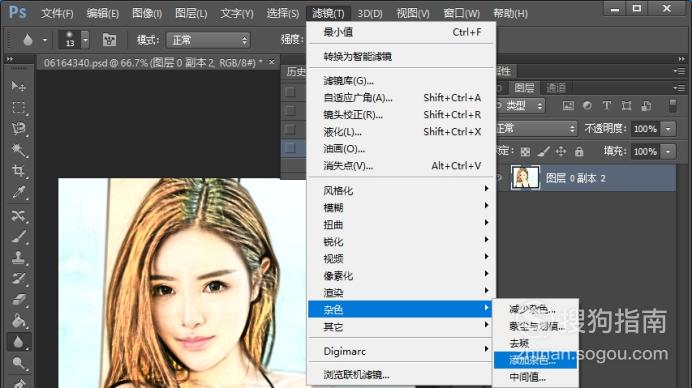The image size is (692, 388).
Task: Open 填充 fill slider arrow
Action: coord(668,151)
